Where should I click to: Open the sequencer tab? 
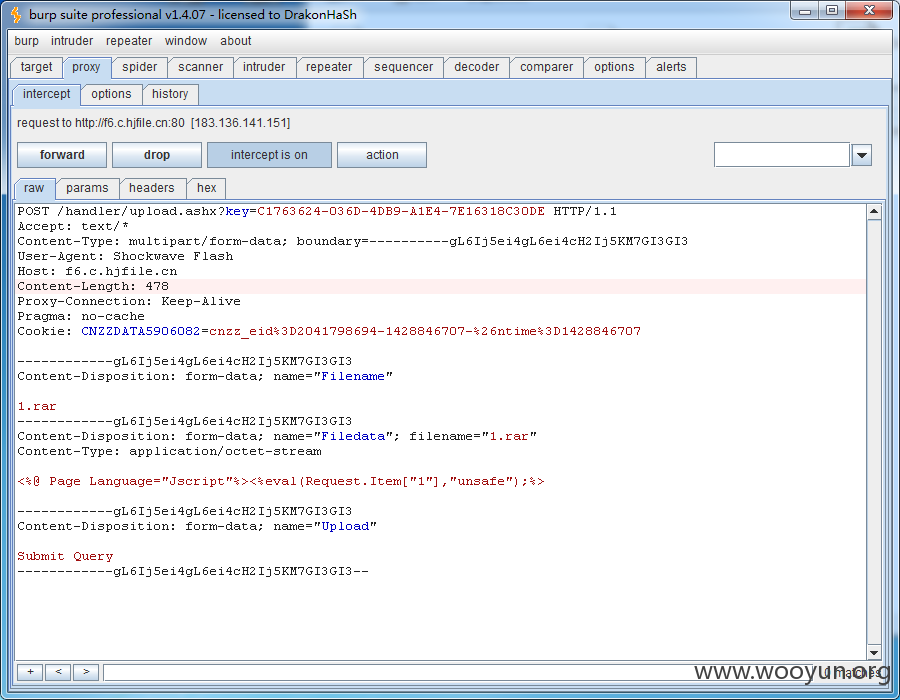404,67
